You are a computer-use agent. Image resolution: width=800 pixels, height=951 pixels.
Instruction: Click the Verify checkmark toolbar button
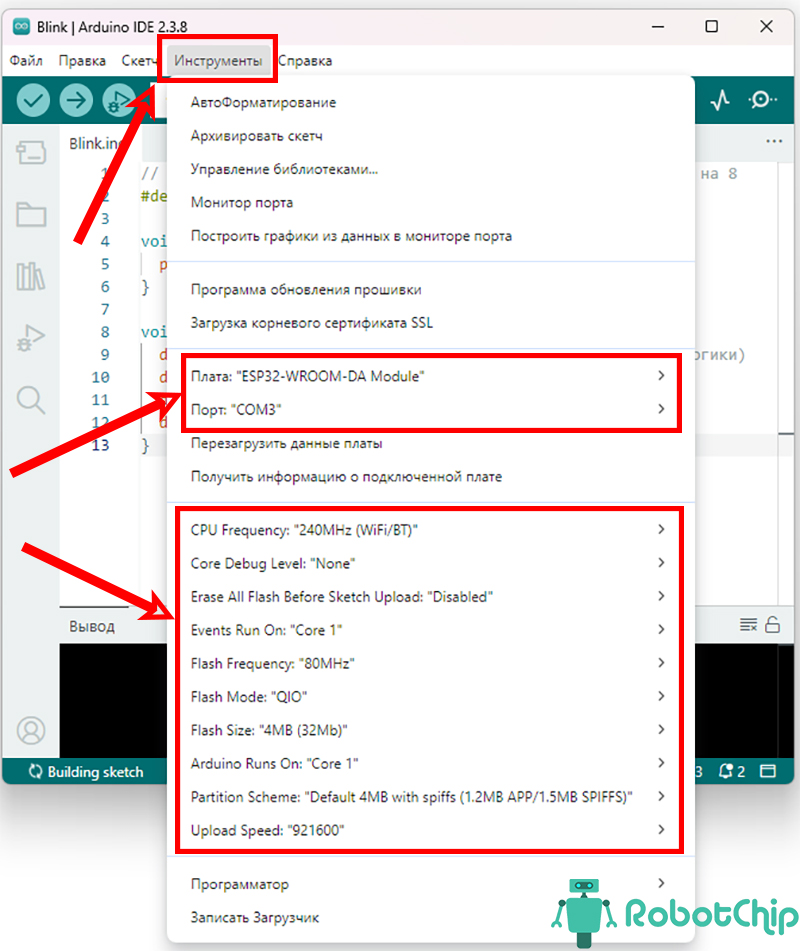[x=33, y=100]
